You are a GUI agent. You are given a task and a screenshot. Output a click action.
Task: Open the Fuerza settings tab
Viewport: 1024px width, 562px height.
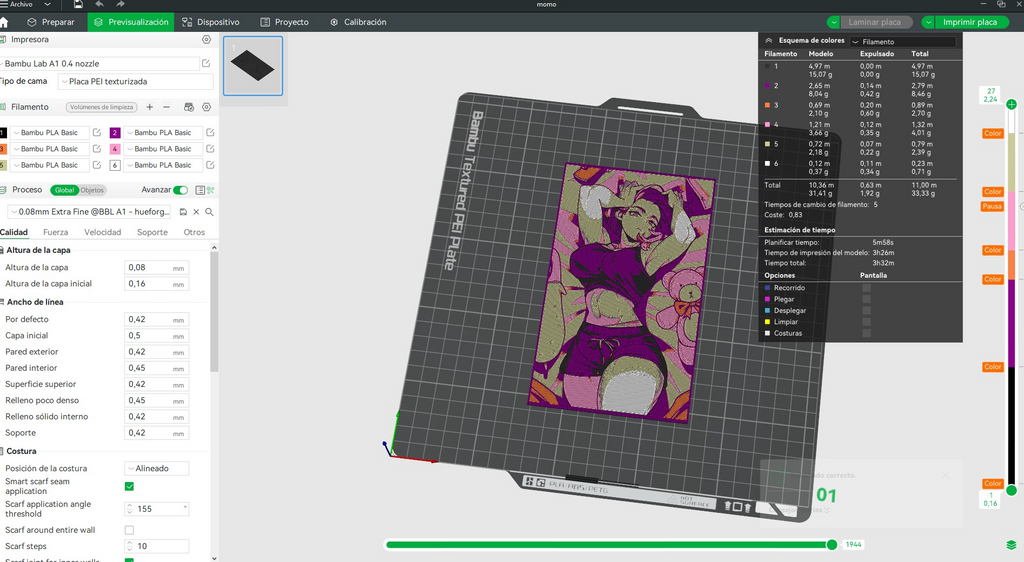[56, 232]
